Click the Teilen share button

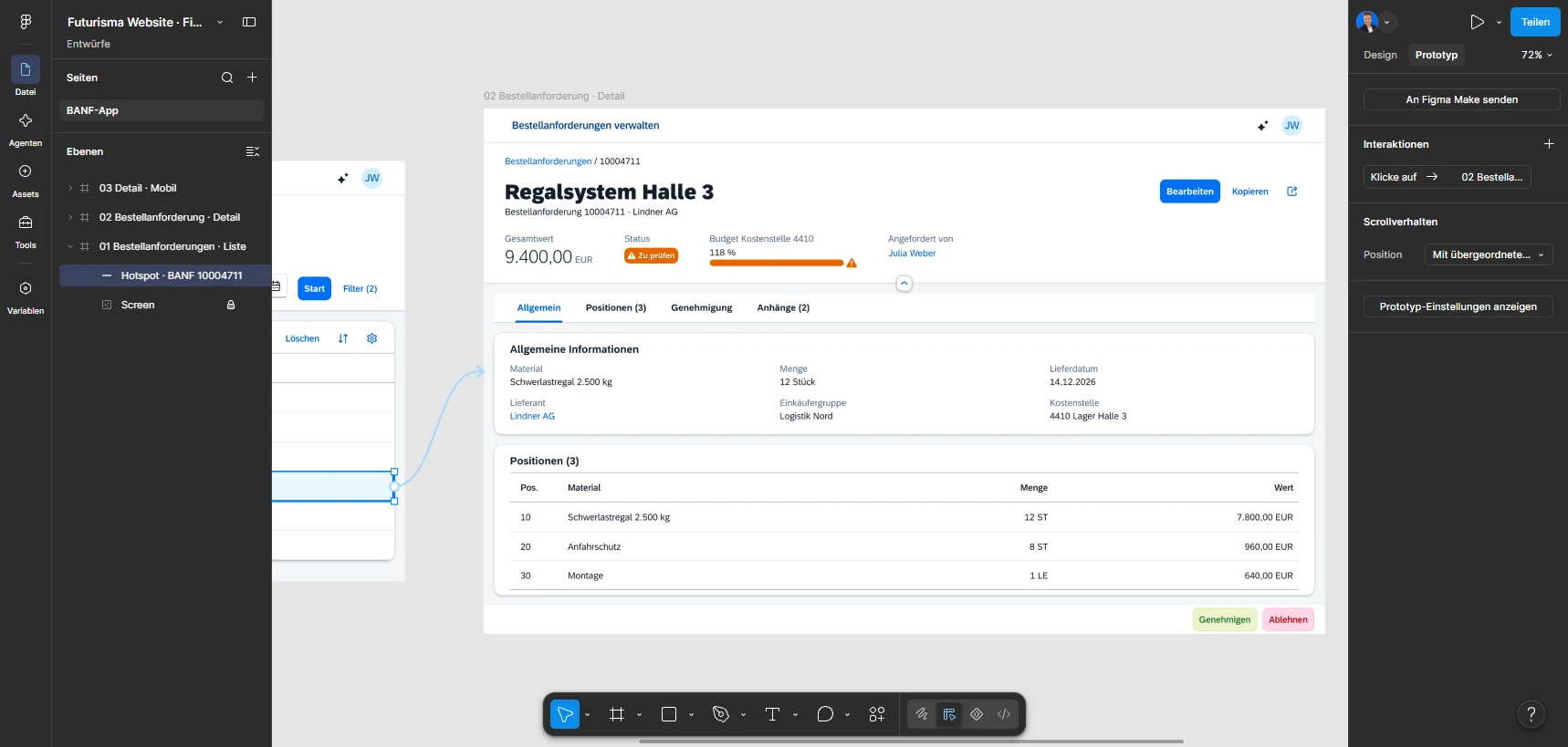(x=1535, y=22)
